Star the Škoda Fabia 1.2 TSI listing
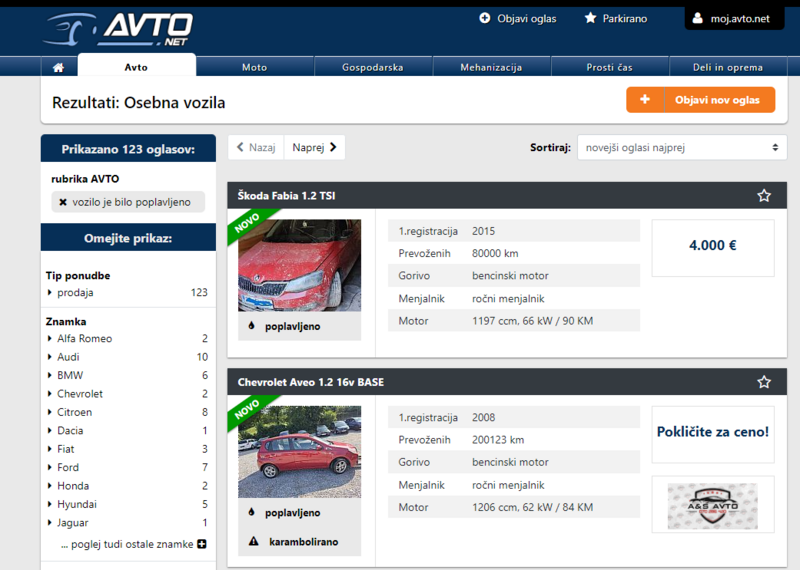This screenshot has width=800, height=570. (764, 196)
